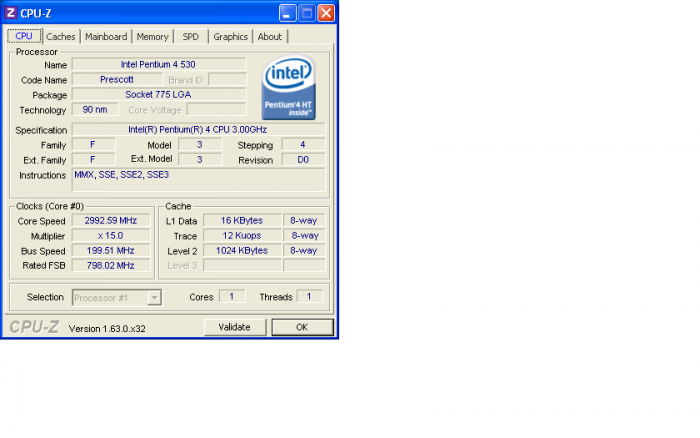Image resolution: width=700 pixels, height=438 pixels.
Task: Click the Cores count field
Action: [x=232, y=296]
